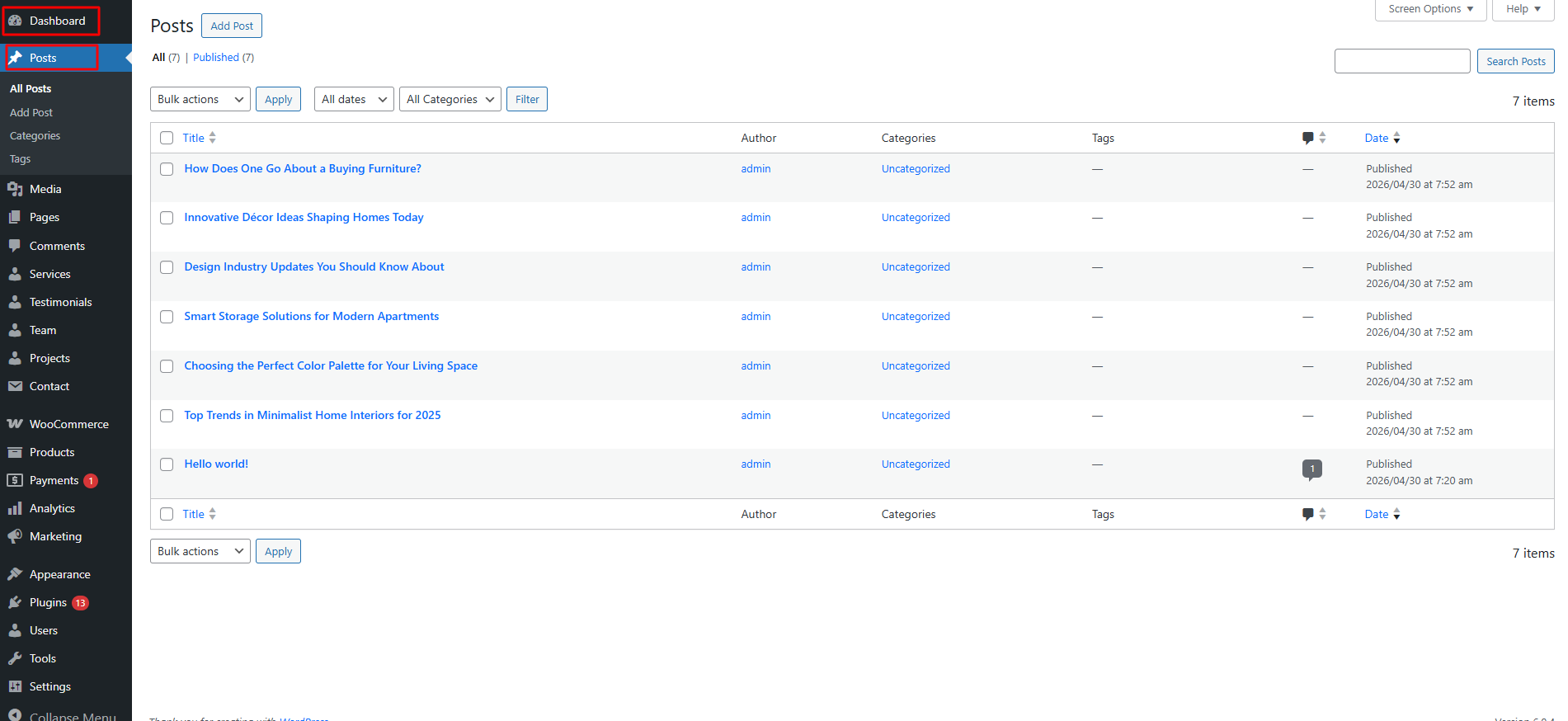The width and height of the screenshot is (1568, 721).
Task: Sort posts by Date in bottom footer
Action: coord(1382,514)
